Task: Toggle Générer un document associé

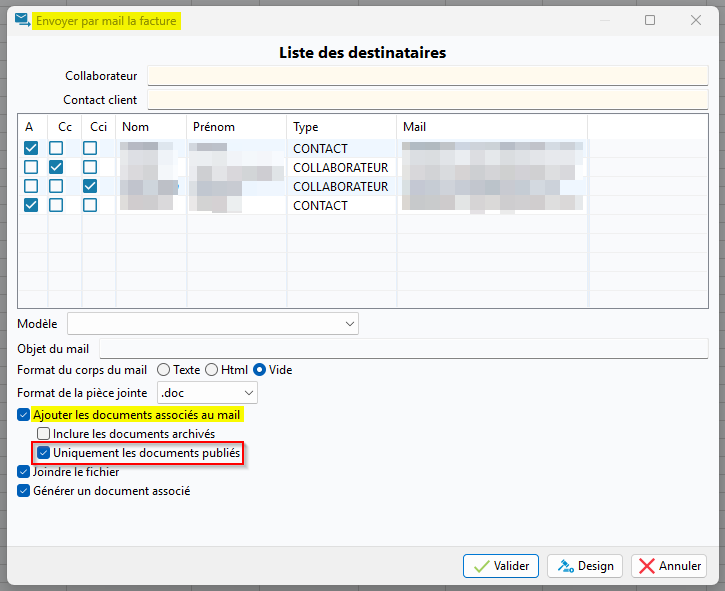Action: click(24, 491)
